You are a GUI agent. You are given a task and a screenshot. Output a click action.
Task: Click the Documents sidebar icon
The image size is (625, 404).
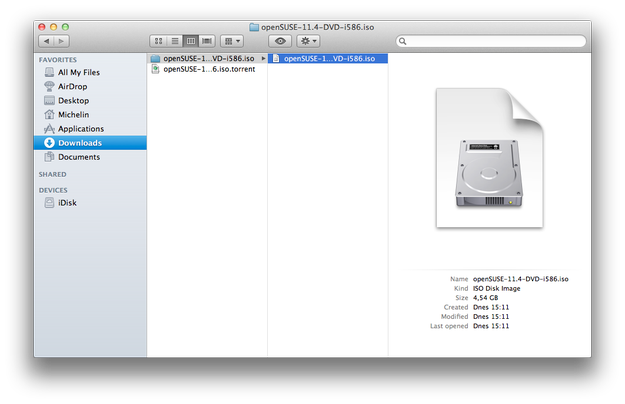click(x=49, y=157)
